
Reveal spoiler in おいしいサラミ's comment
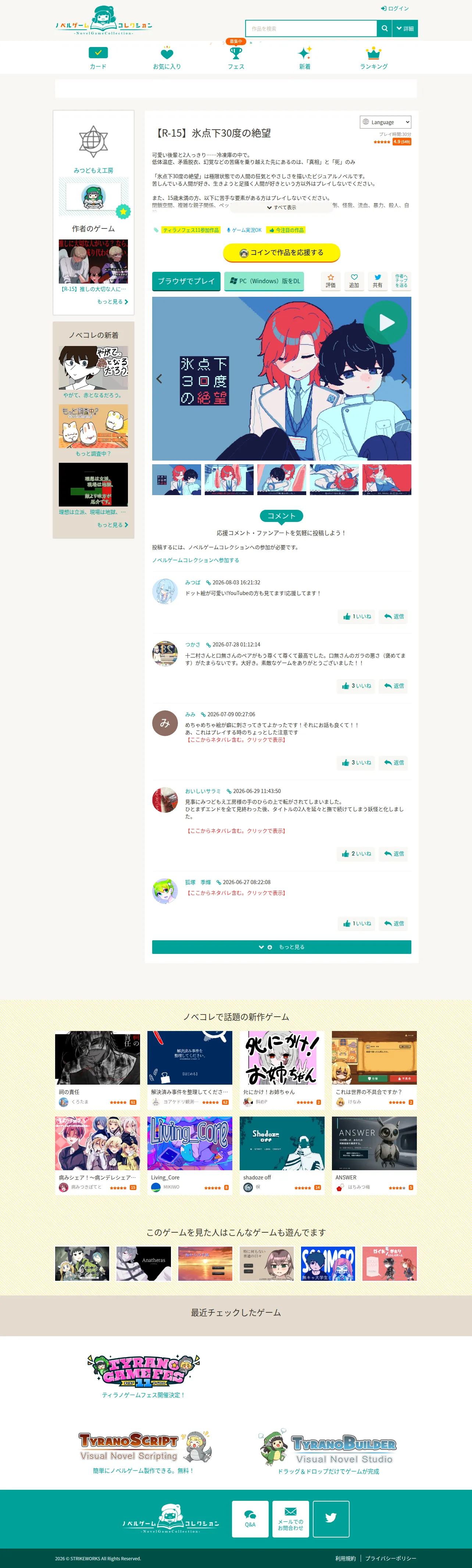[x=236, y=831]
